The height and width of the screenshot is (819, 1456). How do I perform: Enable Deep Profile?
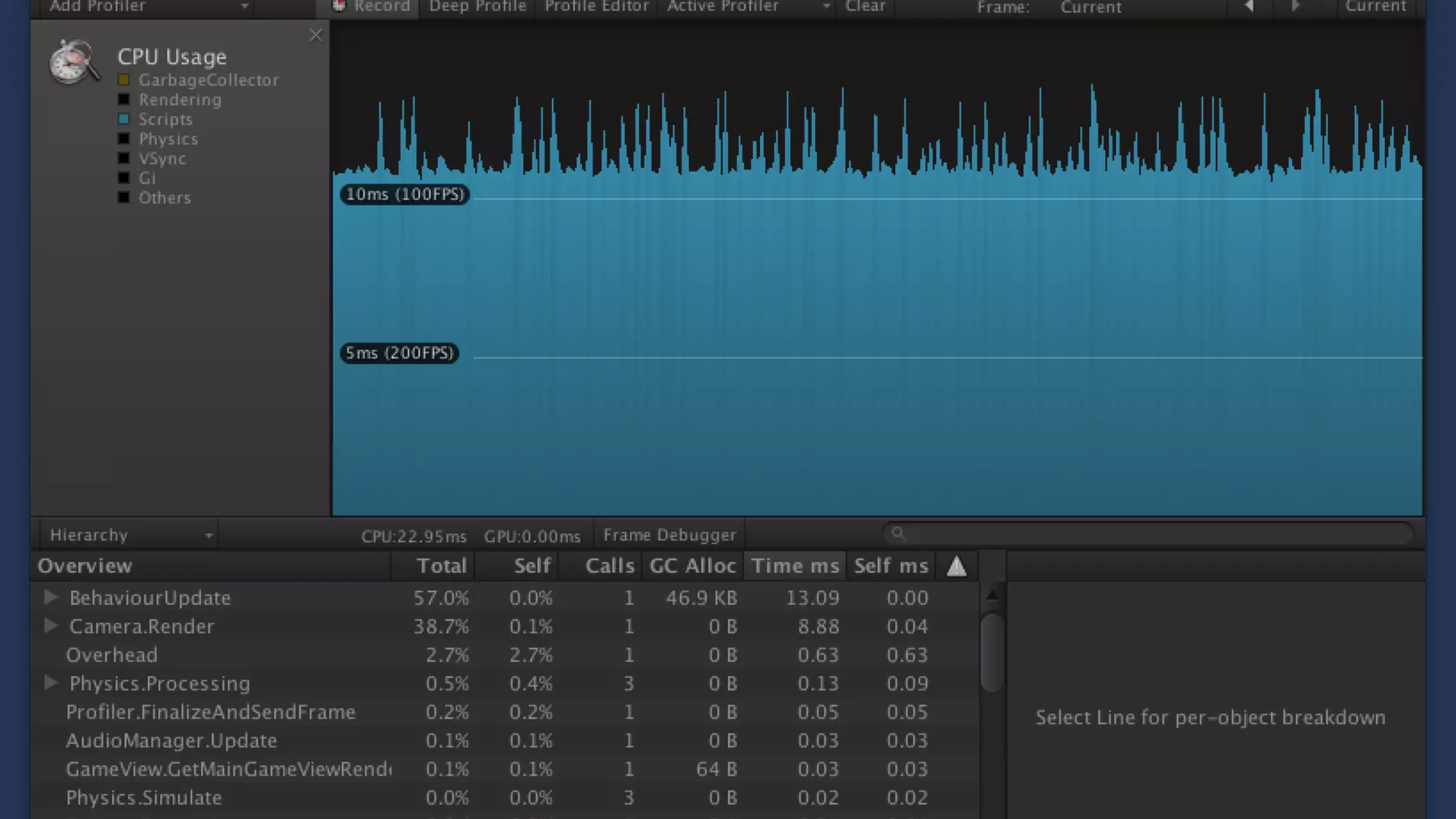pyautogui.click(x=477, y=6)
